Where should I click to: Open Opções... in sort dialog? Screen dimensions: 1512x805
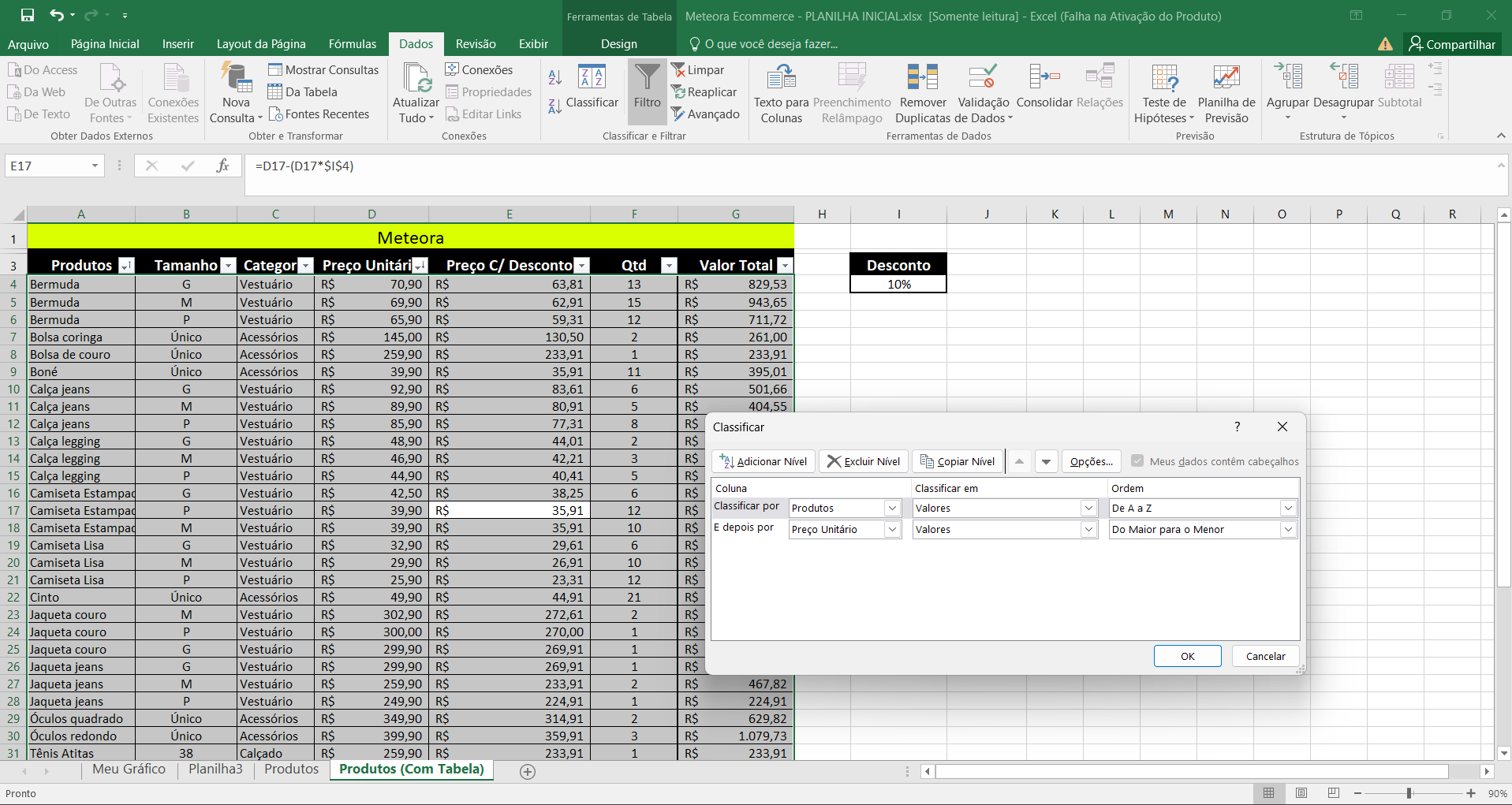(x=1091, y=461)
